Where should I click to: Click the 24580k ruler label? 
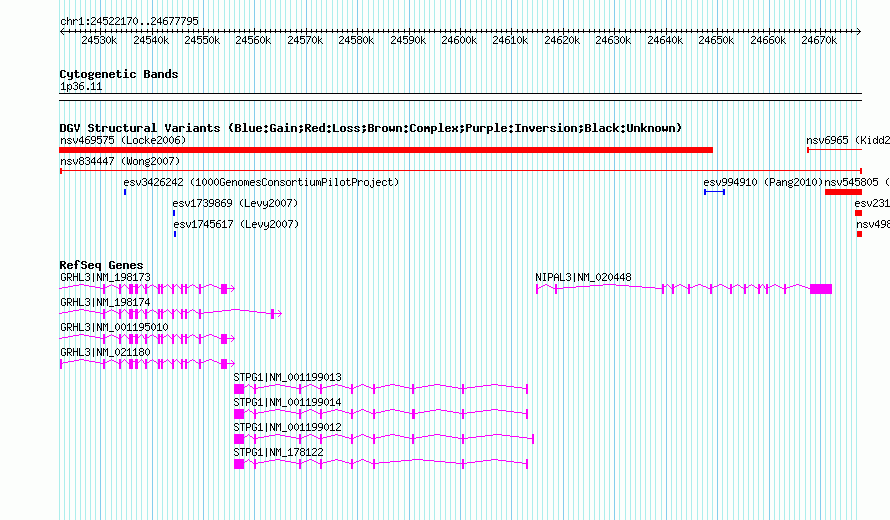pyautogui.click(x=356, y=40)
